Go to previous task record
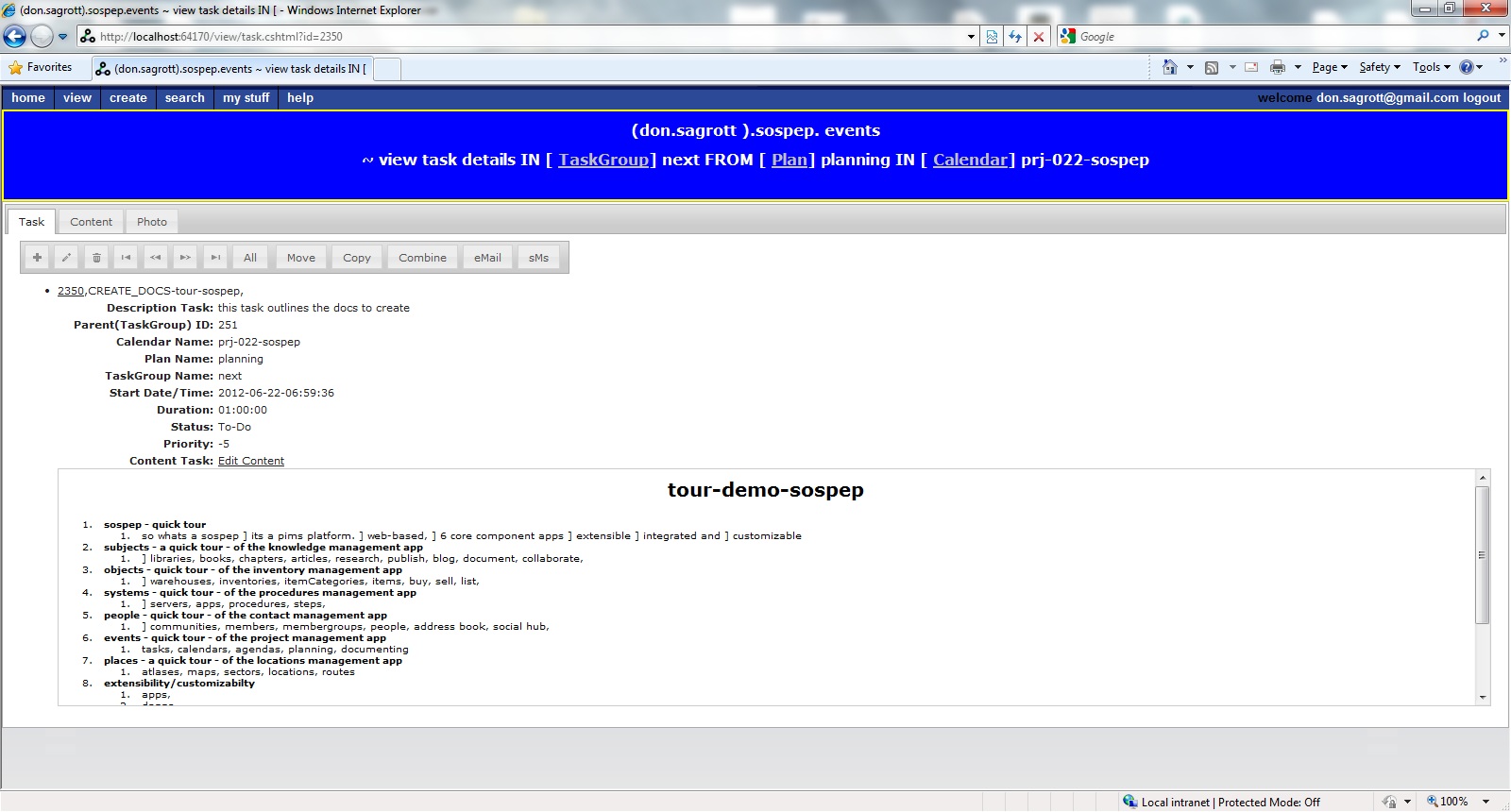 (156, 257)
